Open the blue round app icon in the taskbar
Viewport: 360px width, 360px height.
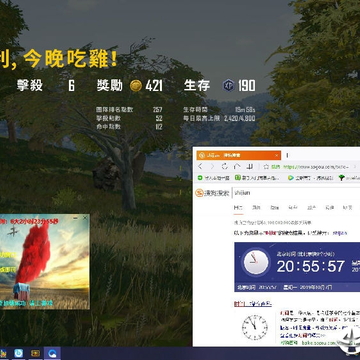[19, 353]
